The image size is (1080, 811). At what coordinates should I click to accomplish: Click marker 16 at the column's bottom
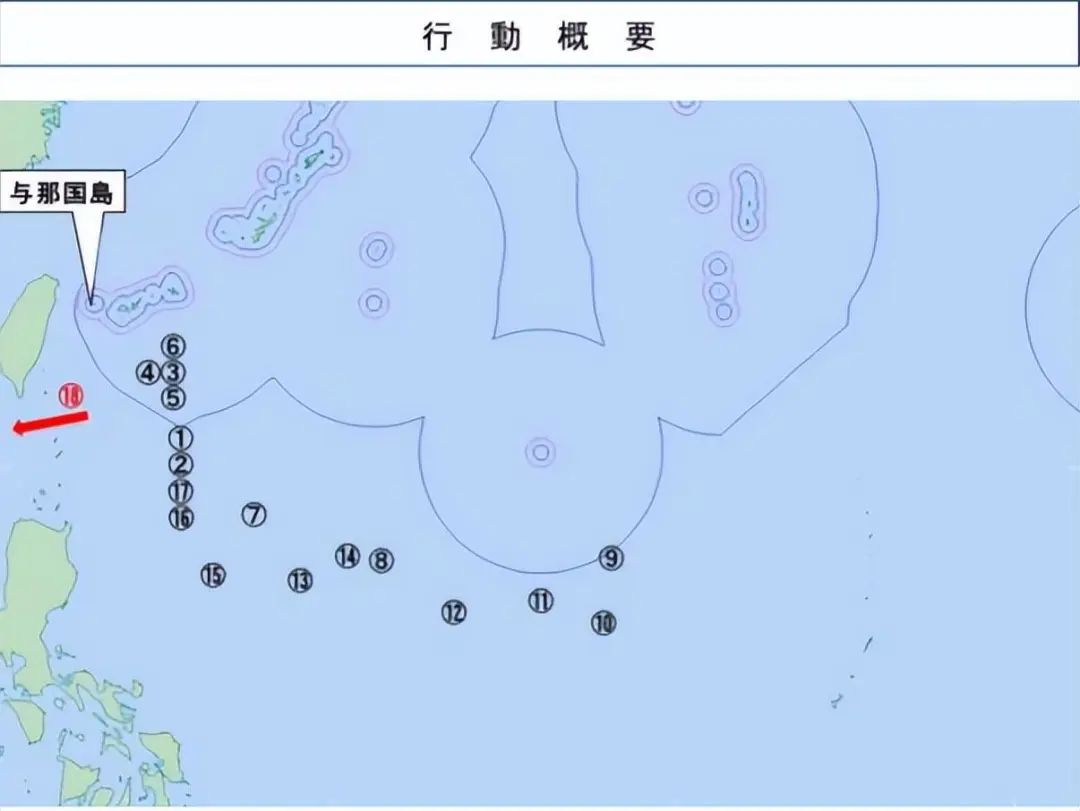[180, 518]
